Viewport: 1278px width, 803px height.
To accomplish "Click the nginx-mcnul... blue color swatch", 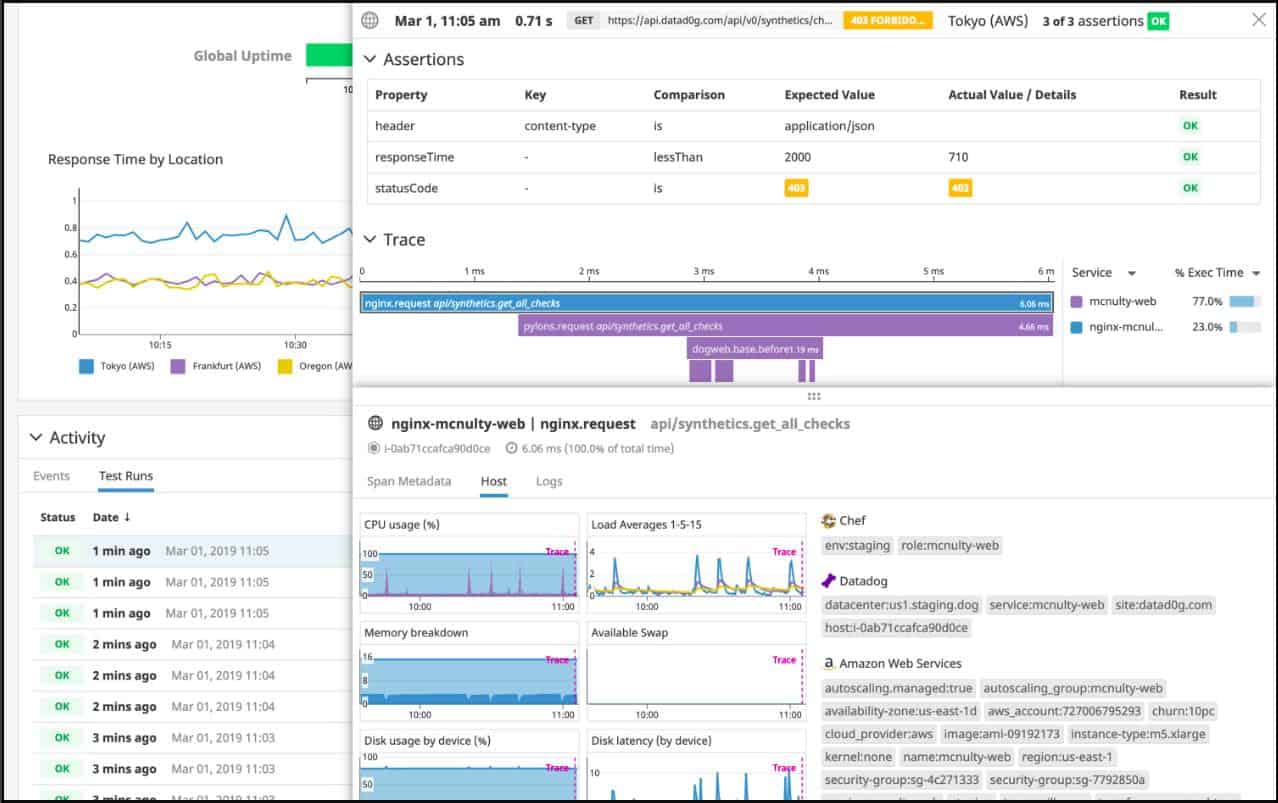I will [x=1077, y=327].
